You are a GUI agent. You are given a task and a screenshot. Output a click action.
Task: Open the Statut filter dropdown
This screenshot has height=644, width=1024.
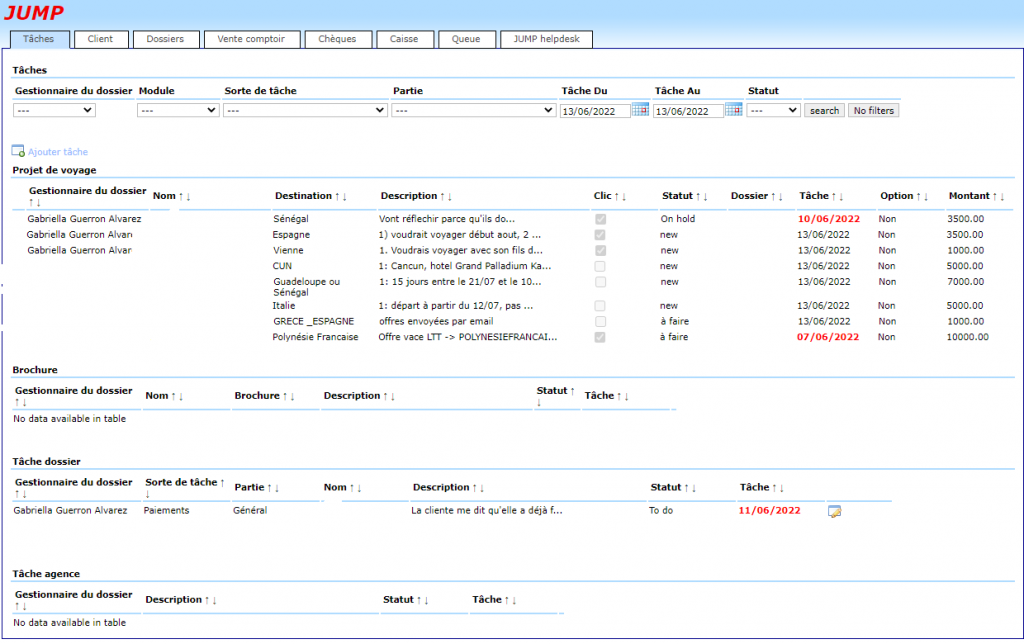pos(773,110)
